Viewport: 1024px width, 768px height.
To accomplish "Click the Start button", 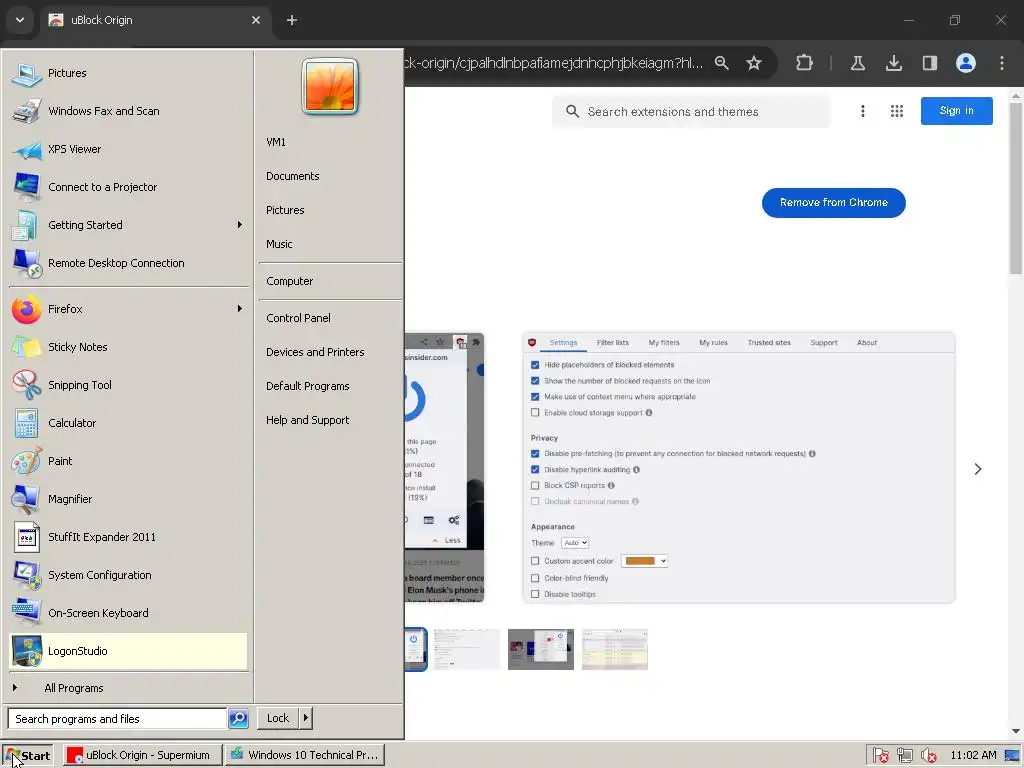I will [x=28, y=756].
